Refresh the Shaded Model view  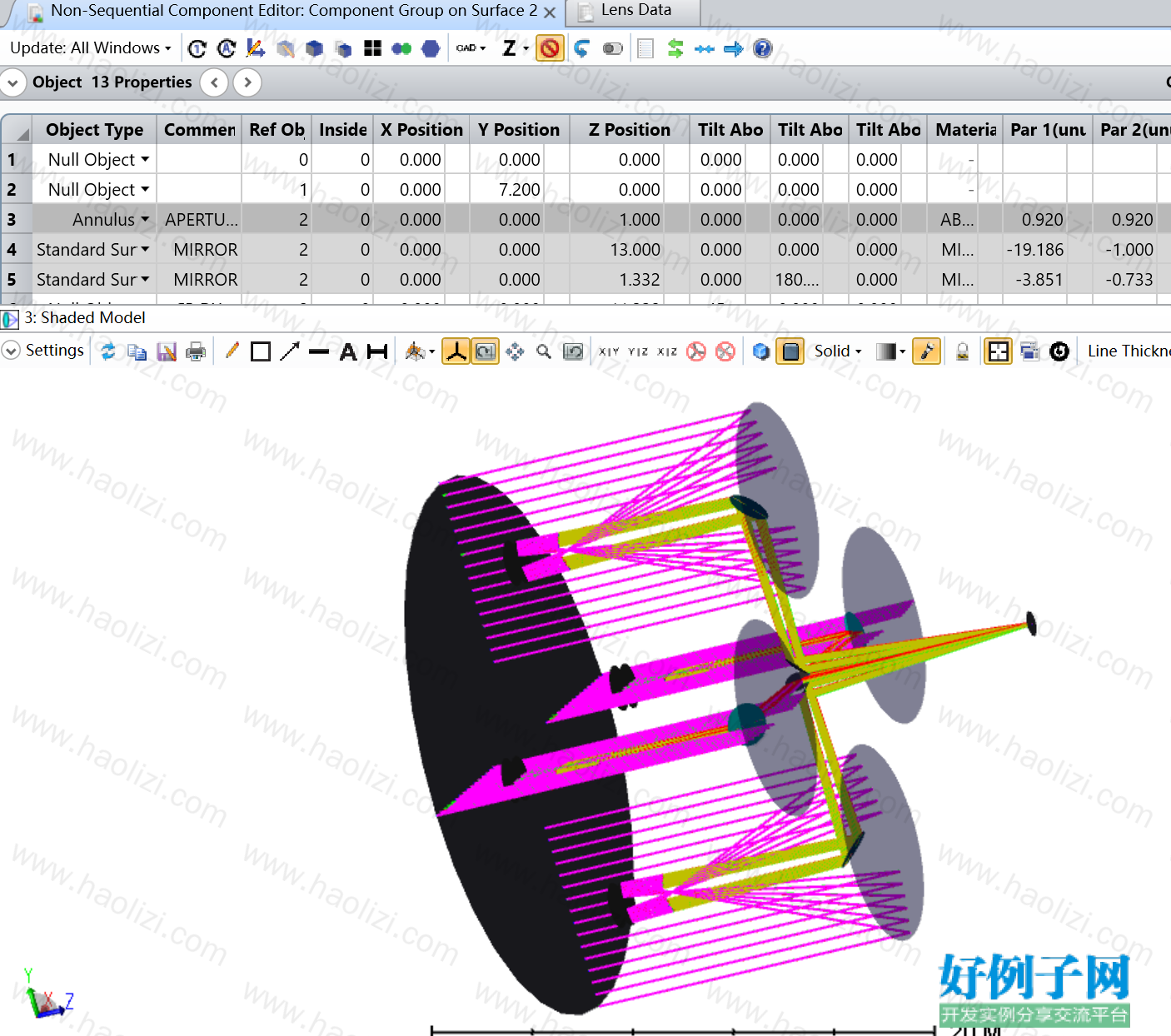point(108,351)
